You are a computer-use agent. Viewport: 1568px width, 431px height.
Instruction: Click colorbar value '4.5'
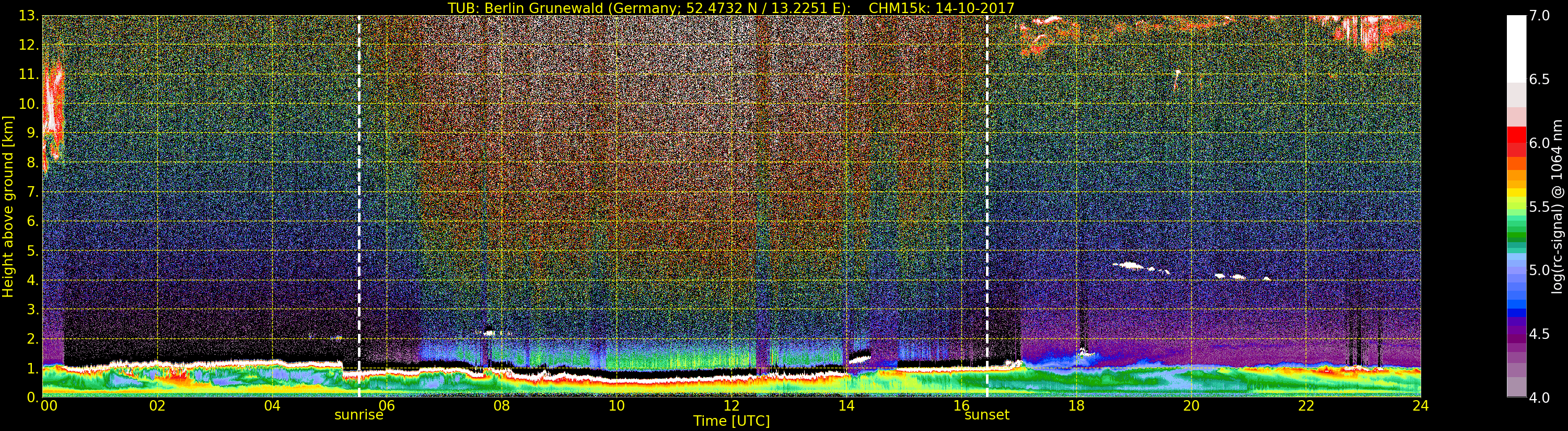tap(1539, 334)
